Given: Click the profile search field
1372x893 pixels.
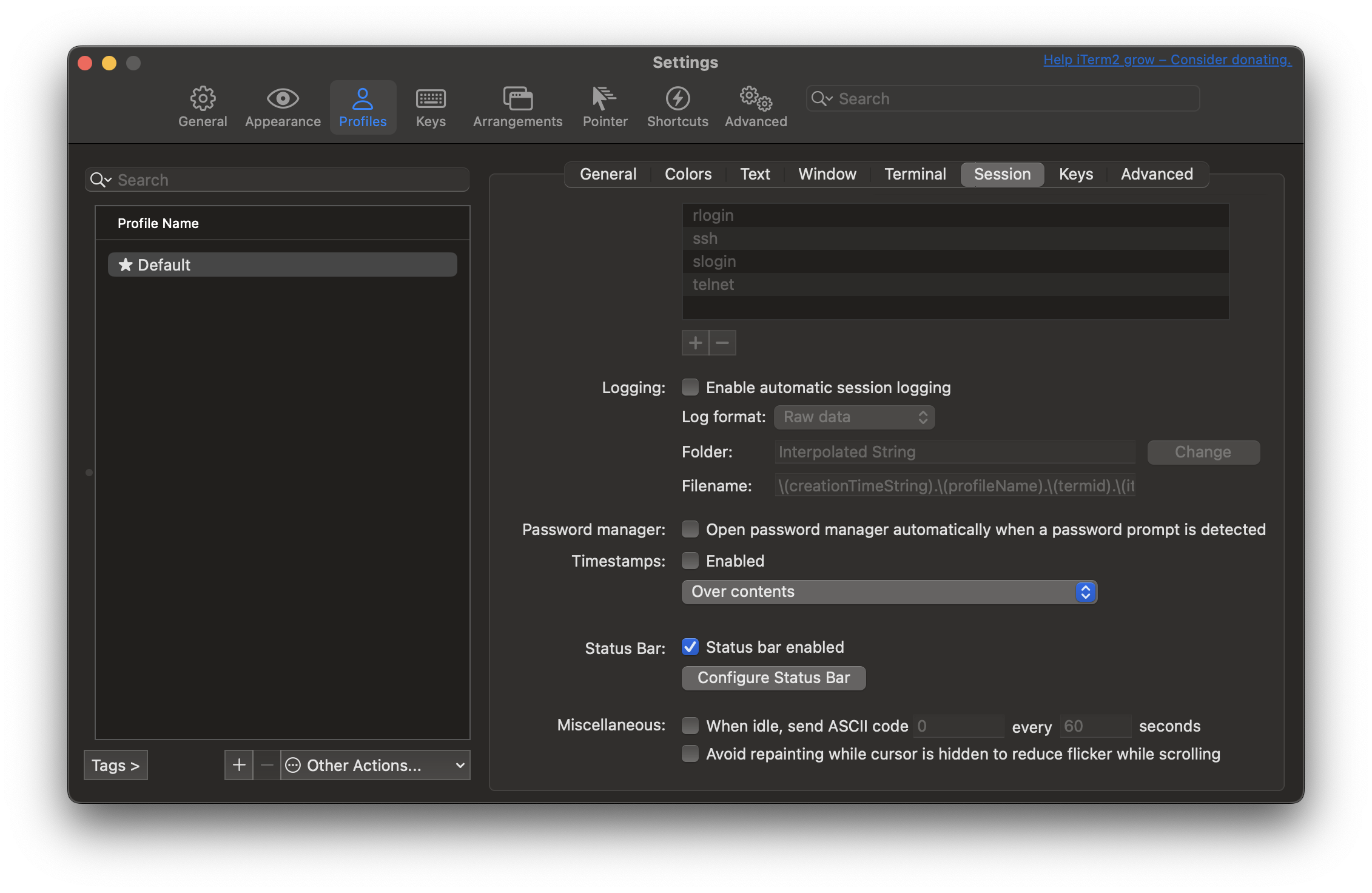Looking at the screenshot, I should click(x=285, y=180).
